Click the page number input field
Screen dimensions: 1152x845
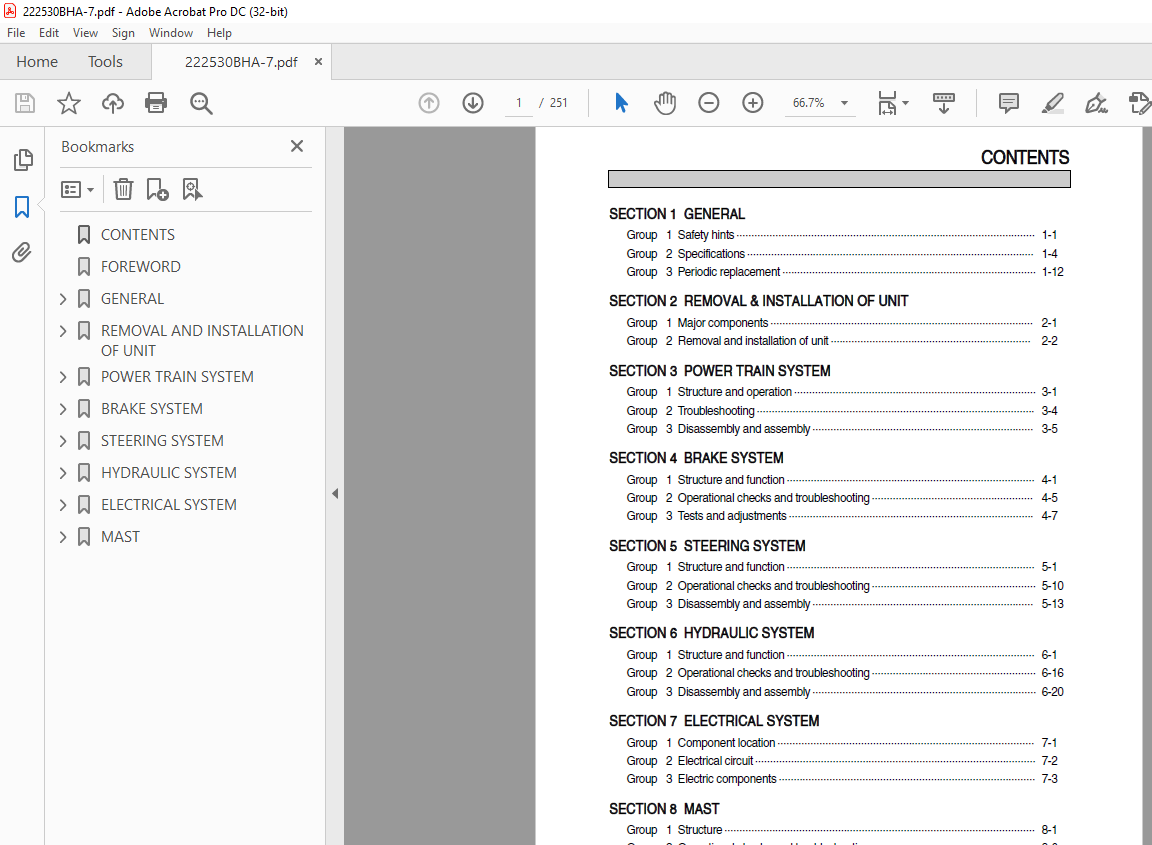(x=519, y=103)
